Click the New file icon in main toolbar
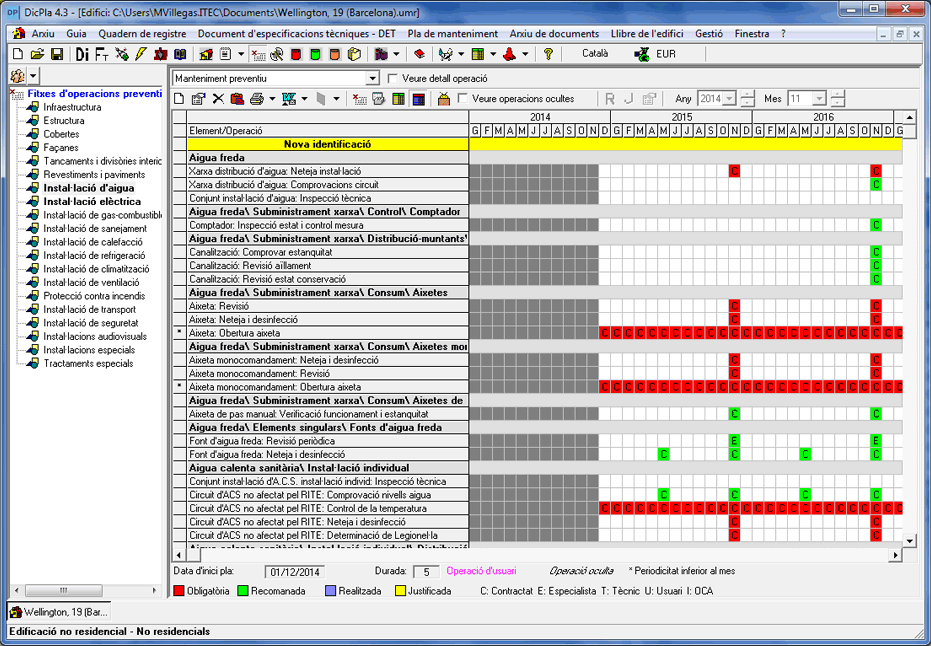931x646 pixels. coord(18,55)
